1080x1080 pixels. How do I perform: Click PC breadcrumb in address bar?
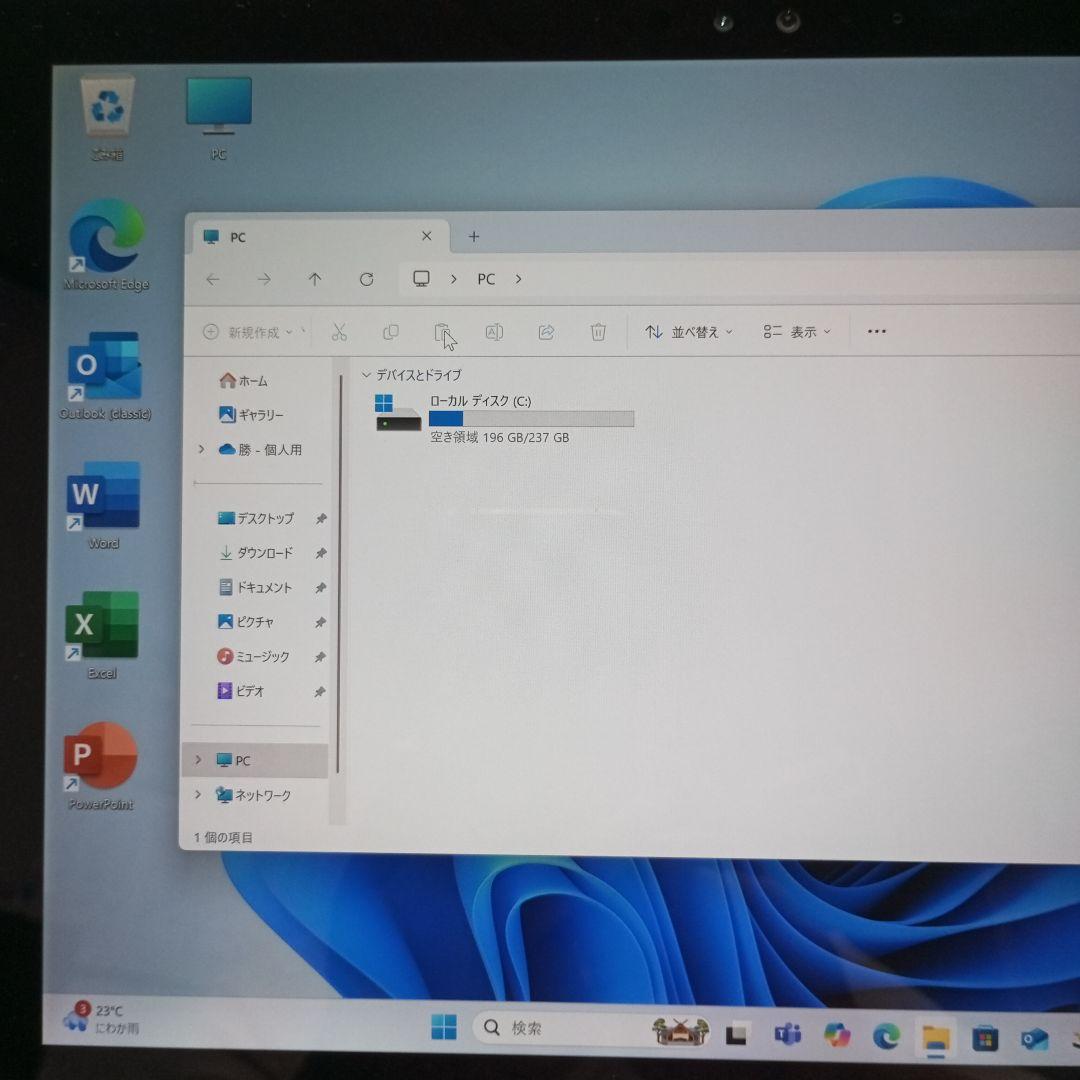click(486, 279)
